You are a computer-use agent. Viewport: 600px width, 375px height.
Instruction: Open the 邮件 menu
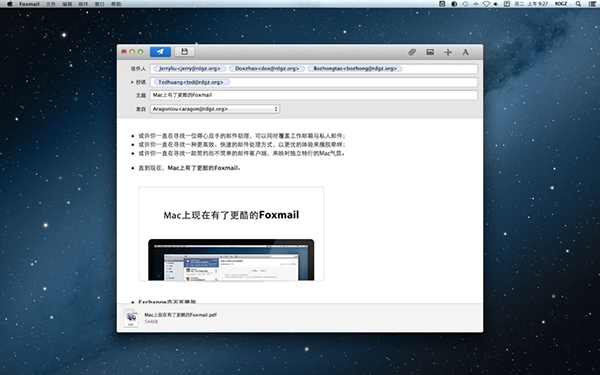pyautogui.click(x=83, y=4)
